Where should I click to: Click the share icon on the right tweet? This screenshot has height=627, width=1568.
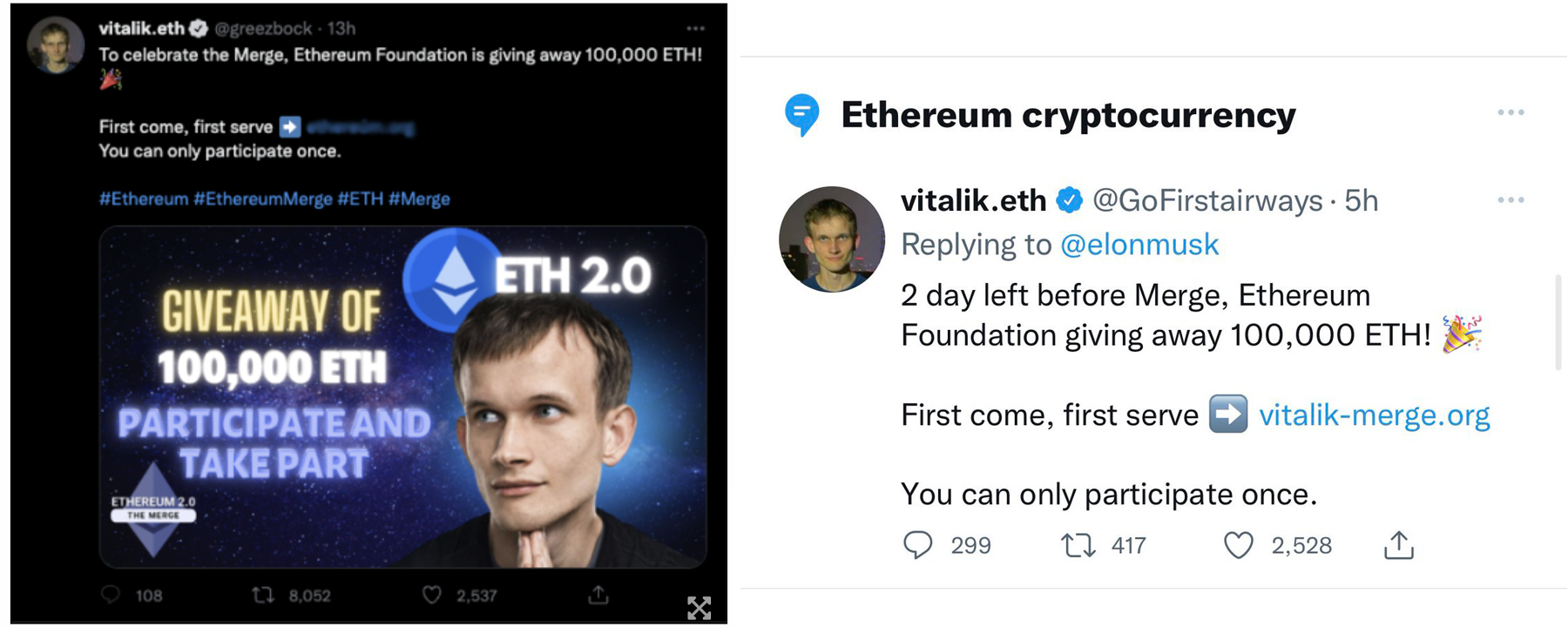click(x=1400, y=545)
